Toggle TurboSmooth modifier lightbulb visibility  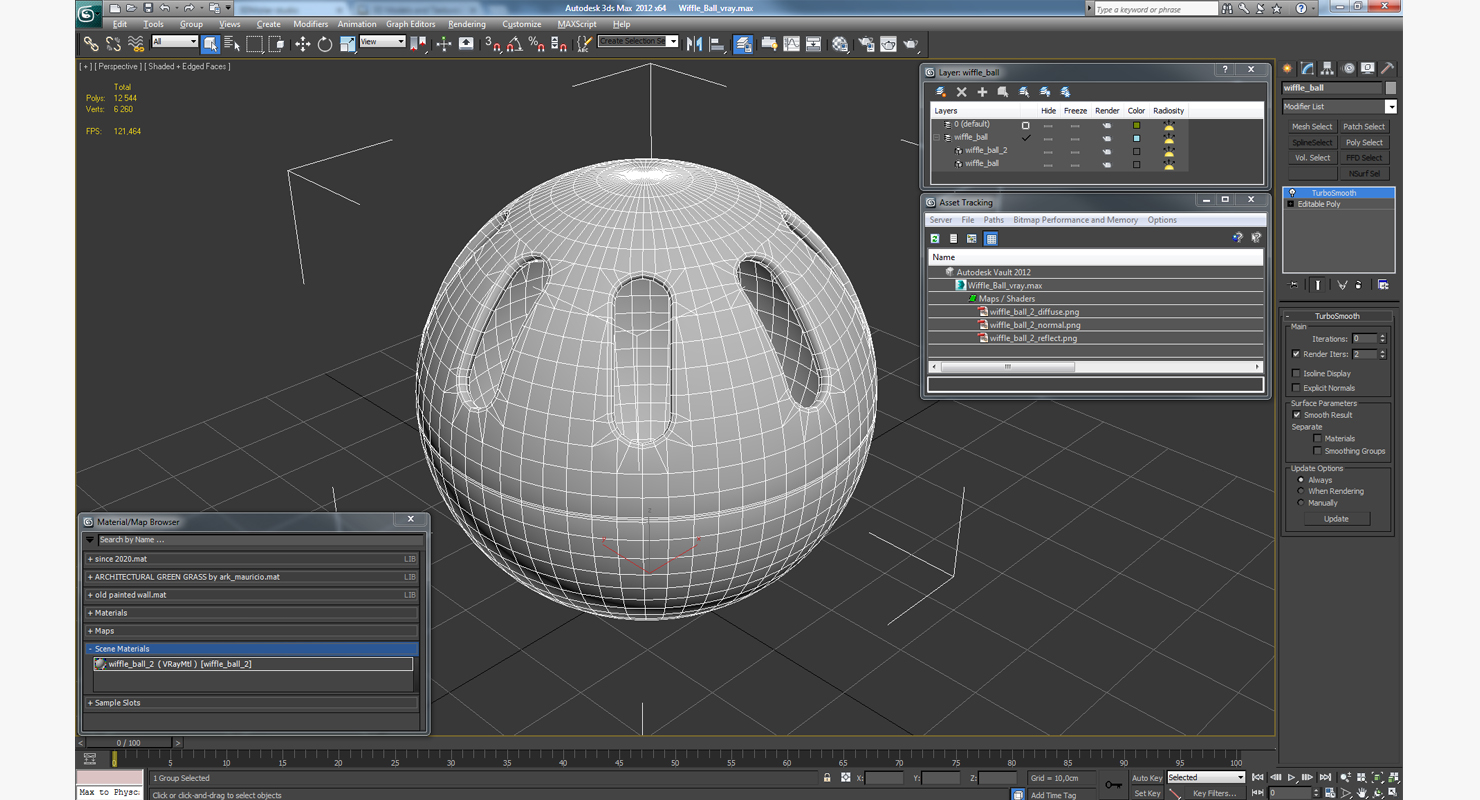coord(1292,193)
